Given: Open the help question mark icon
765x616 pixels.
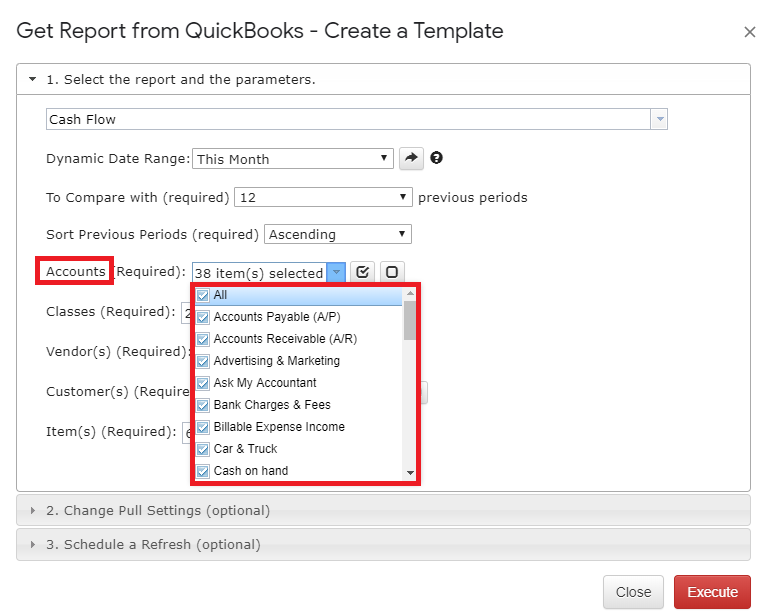Looking at the screenshot, I should (437, 158).
